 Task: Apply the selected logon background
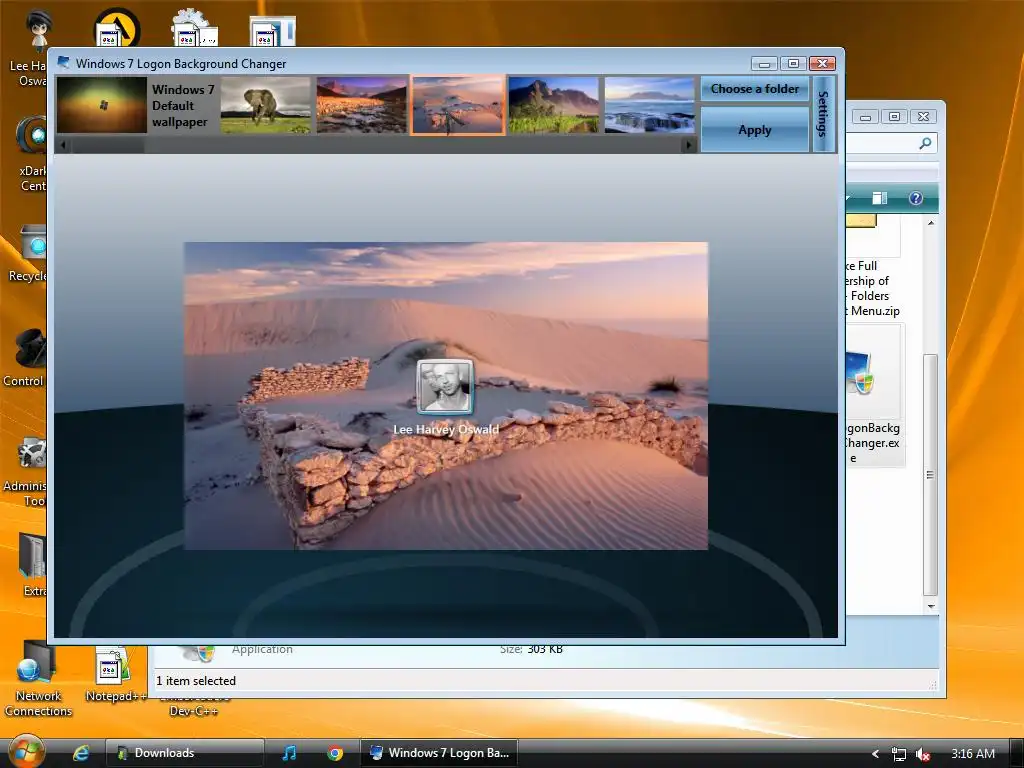click(755, 129)
